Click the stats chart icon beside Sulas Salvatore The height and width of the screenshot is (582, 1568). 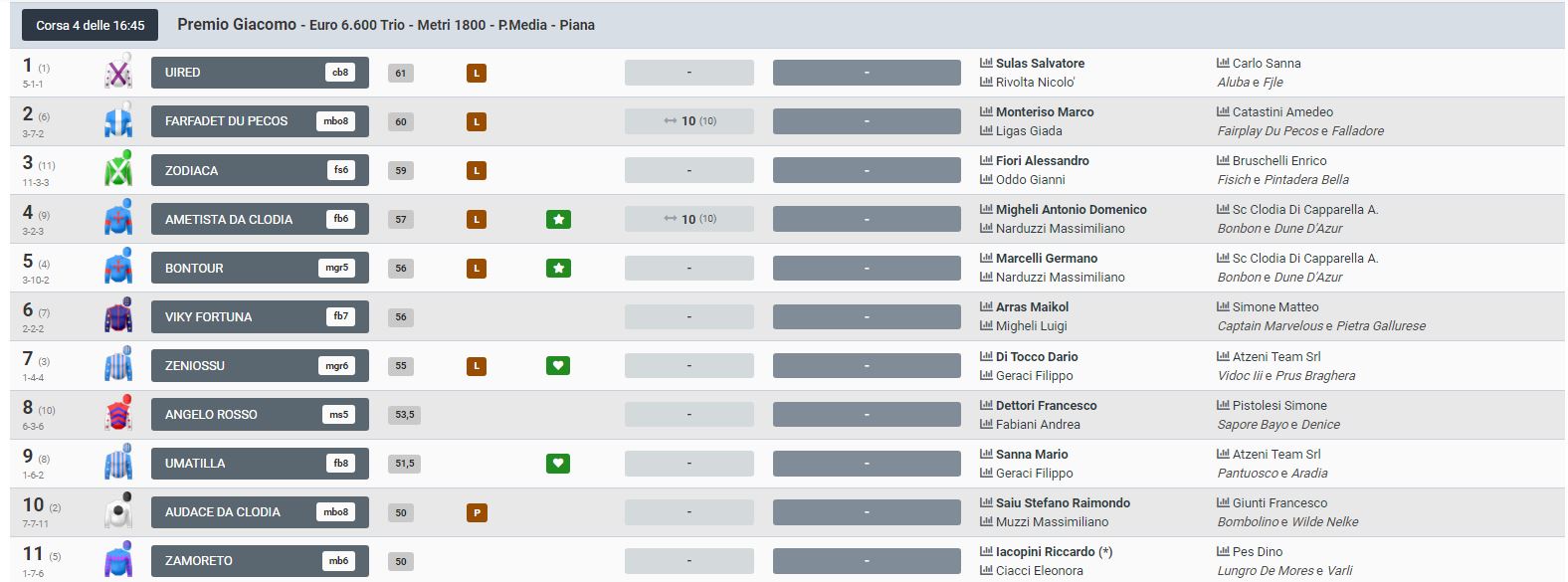[x=986, y=63]
